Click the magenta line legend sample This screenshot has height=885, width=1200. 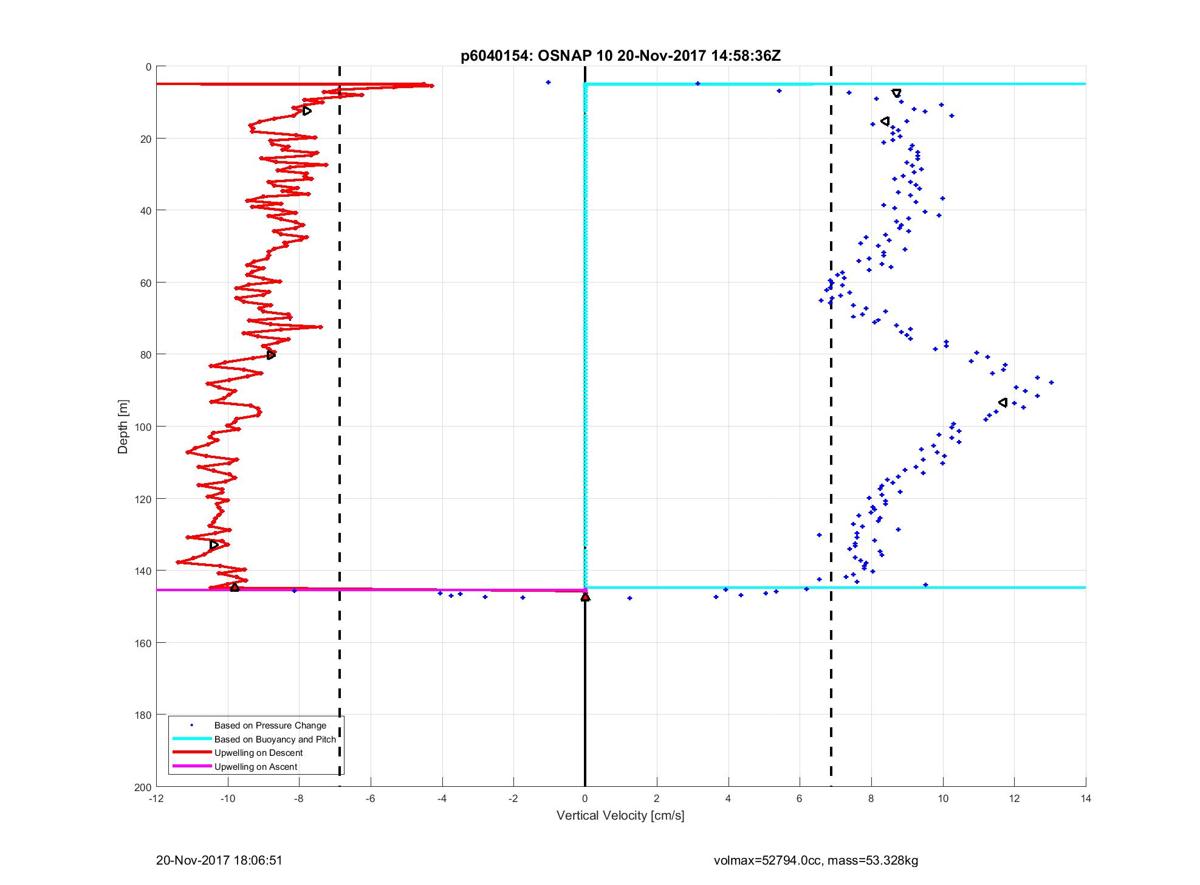(x=191, y=767)
